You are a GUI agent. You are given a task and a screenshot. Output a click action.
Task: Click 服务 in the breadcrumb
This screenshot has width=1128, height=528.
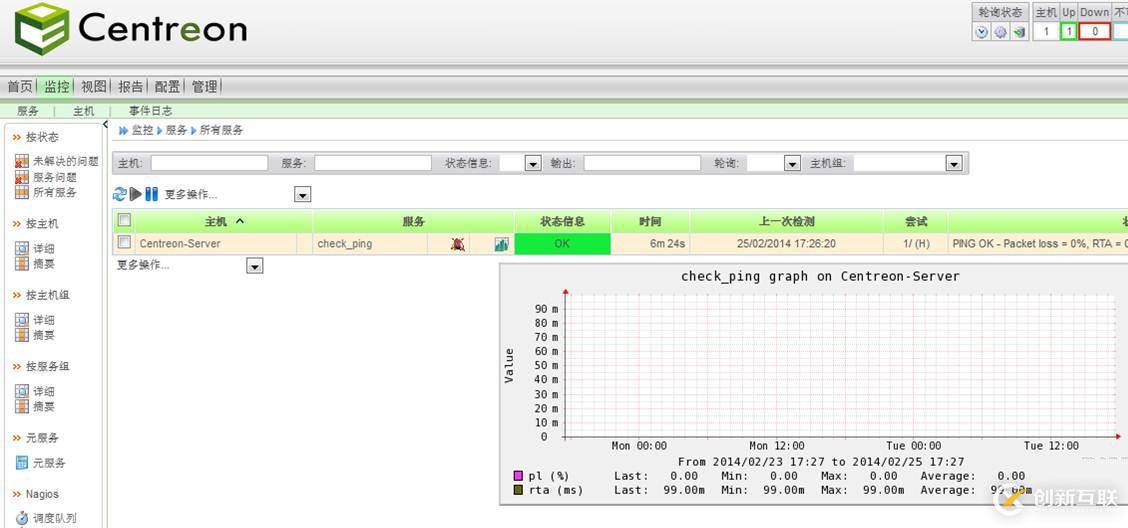pyautogui.click(x=176, y=131)
